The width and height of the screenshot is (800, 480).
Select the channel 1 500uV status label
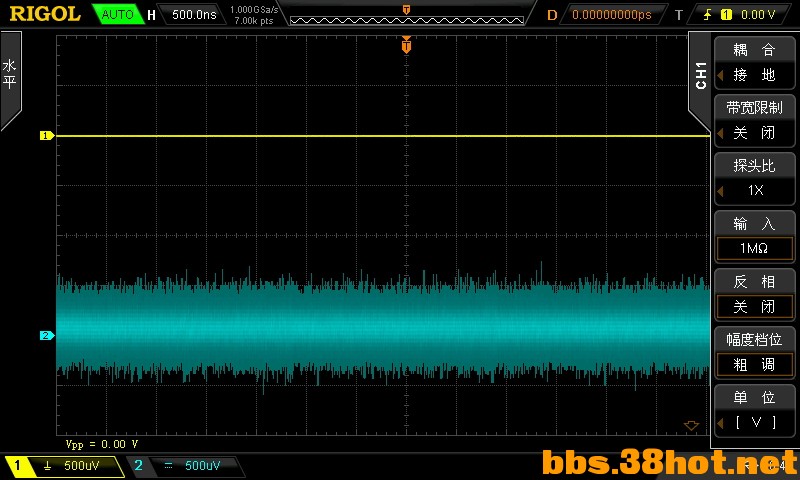82,466
